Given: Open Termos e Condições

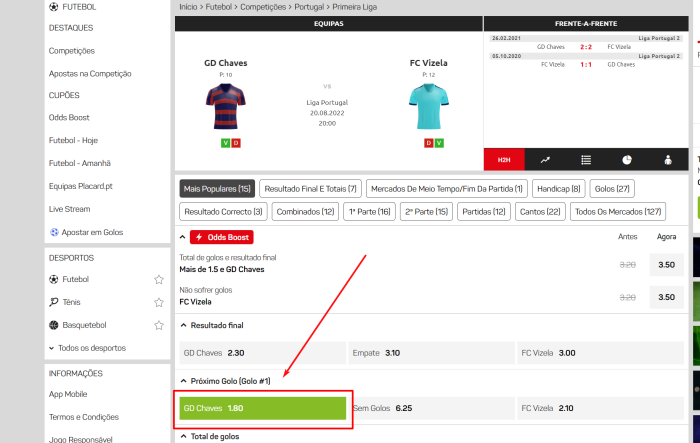Looking at the screenshot, I should click(x=84, y=417).
